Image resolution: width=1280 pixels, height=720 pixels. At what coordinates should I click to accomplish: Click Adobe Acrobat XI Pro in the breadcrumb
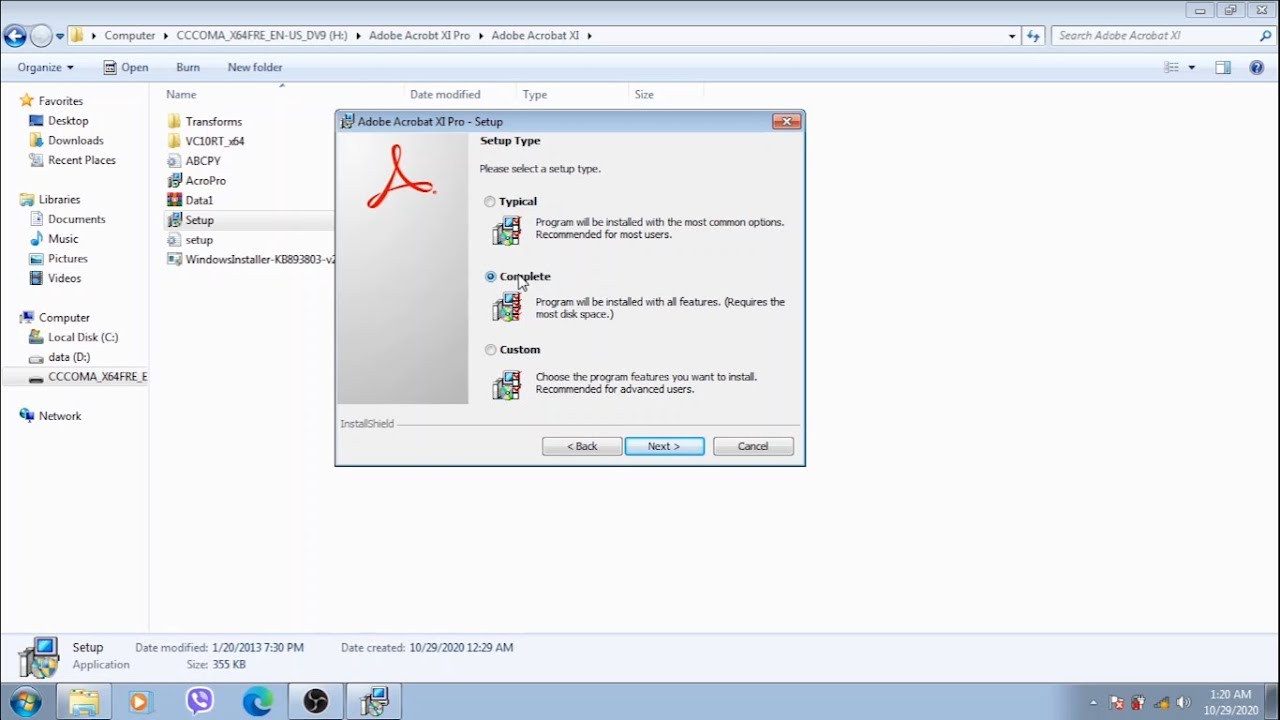click(419, 36)
